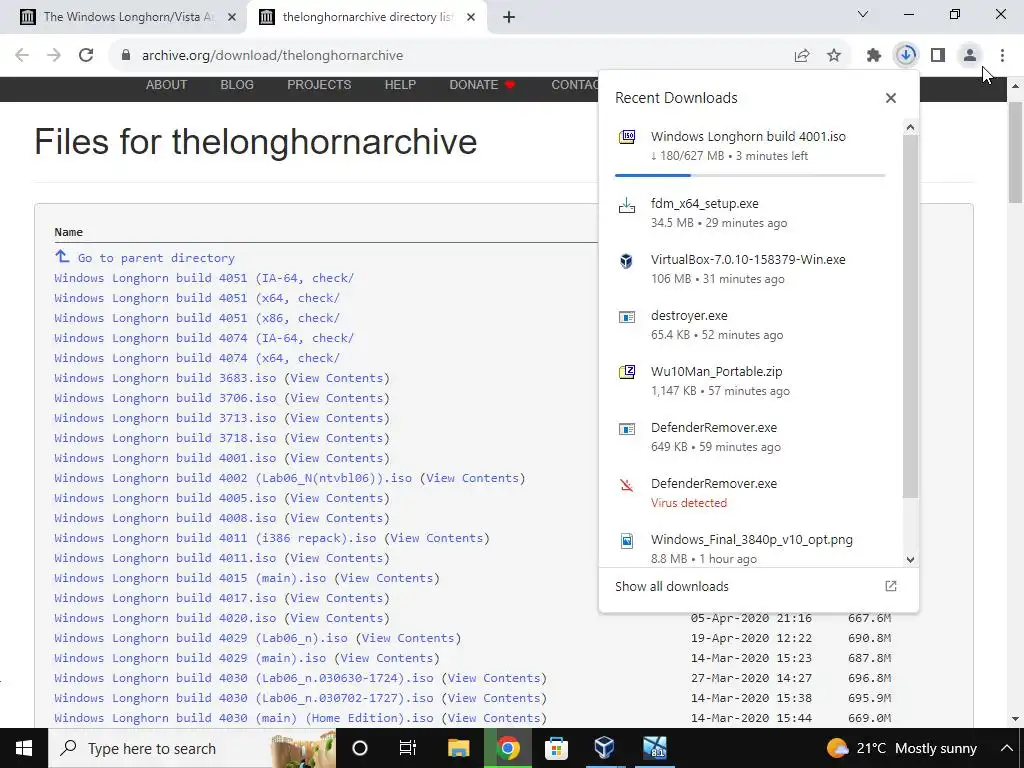1024x768 pixels.
Task: Open Longhorn build 4074 (IA-64, check/ folder
Action: tap(204, 338)
